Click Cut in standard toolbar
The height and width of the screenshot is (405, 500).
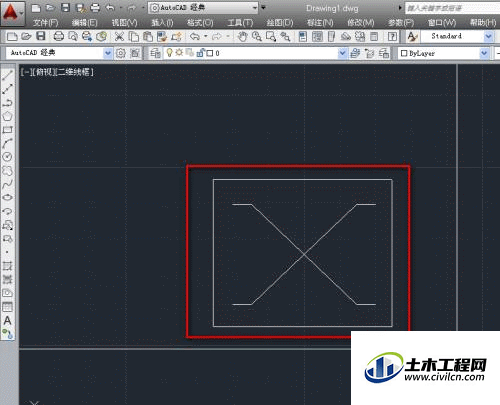pos(119,36)
